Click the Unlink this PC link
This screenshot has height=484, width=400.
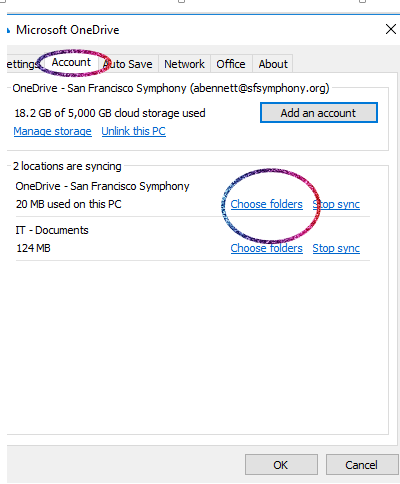134,131
